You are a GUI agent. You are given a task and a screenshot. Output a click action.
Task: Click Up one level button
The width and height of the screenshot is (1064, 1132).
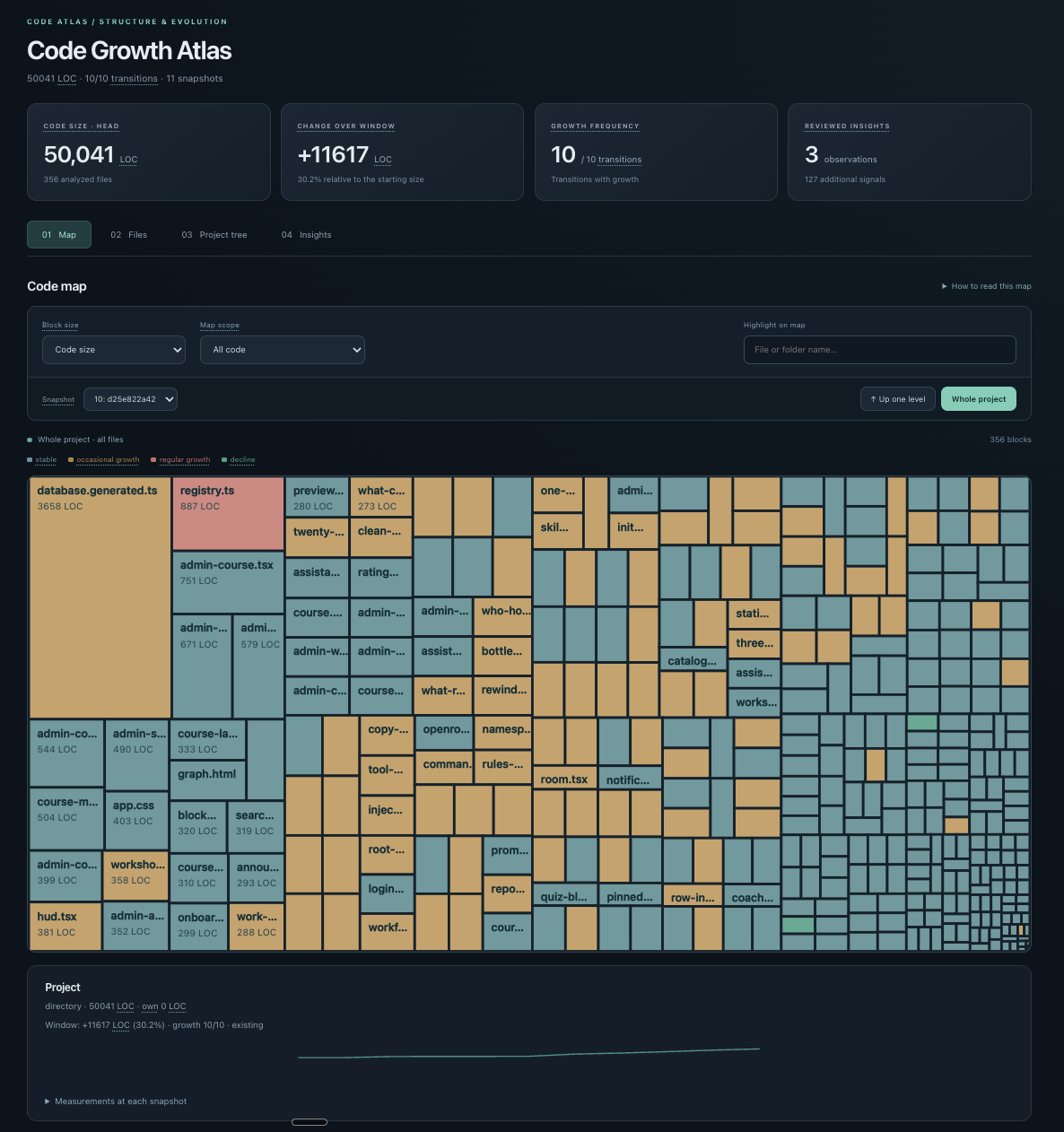tap(898, 399)
